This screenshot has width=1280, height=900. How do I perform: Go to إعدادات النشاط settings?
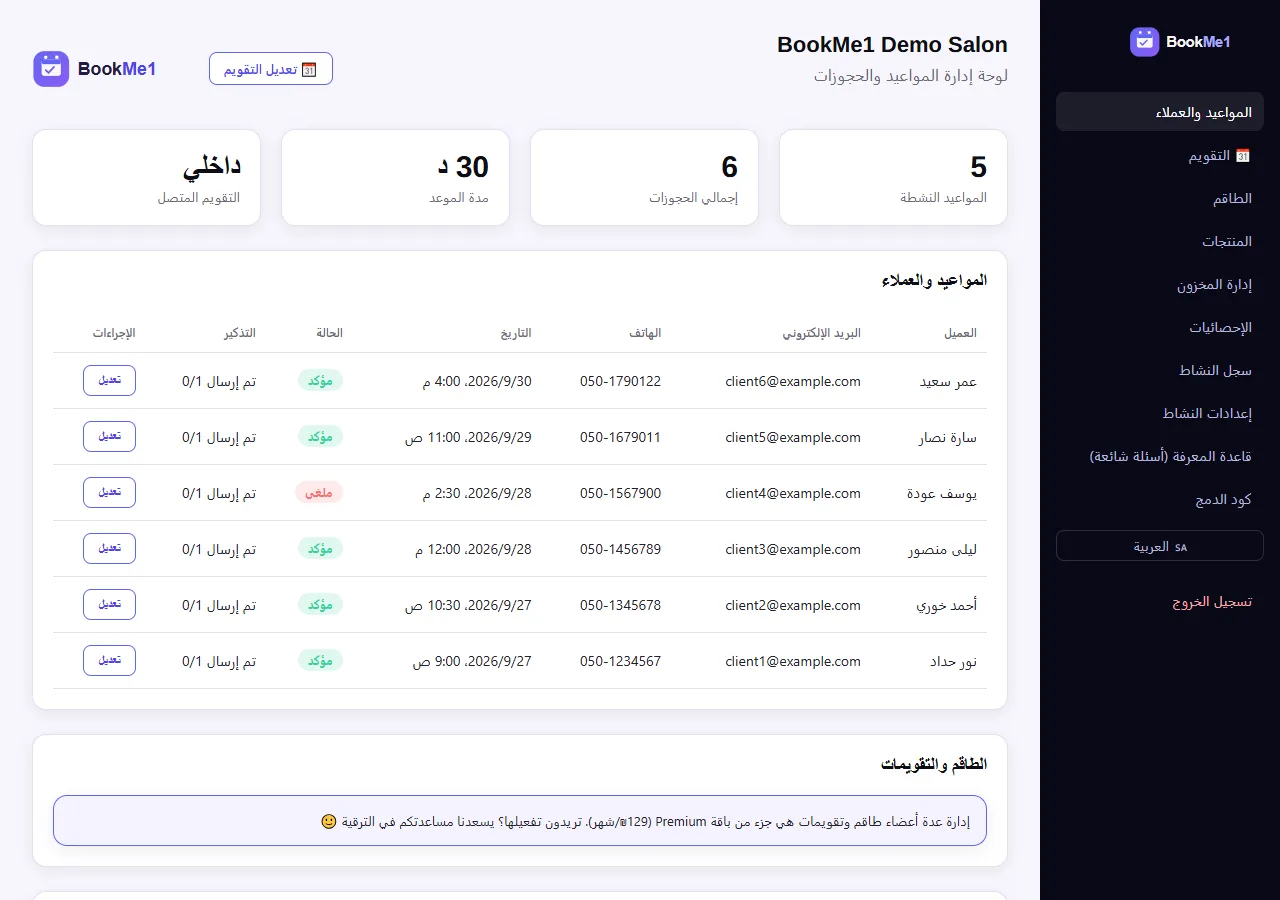1160,413
